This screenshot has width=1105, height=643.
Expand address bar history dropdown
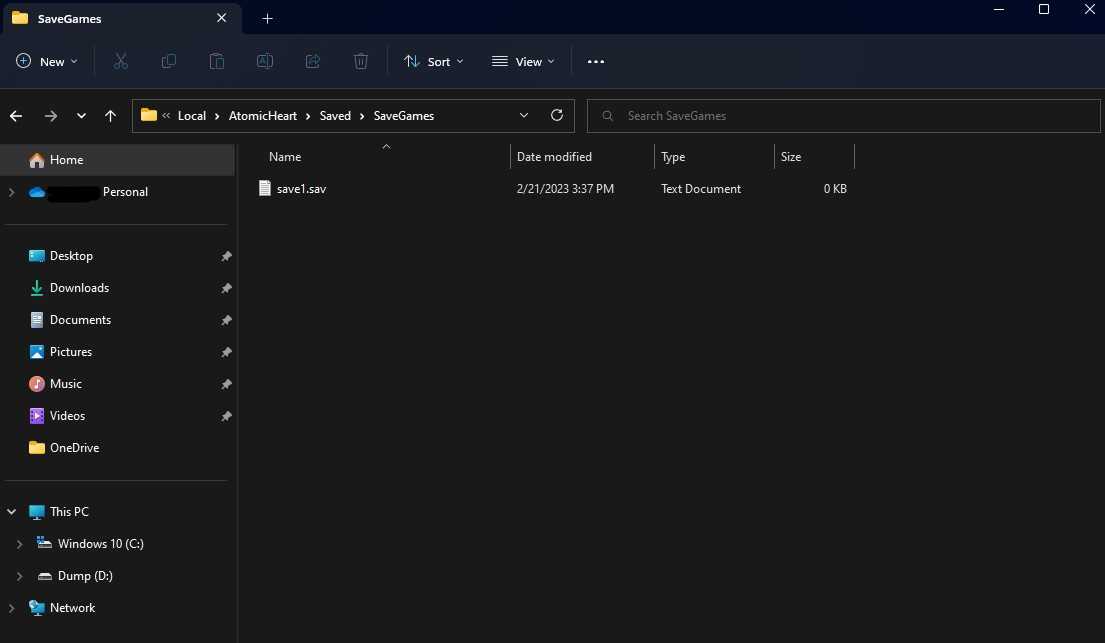pyautogui.click(x=524, y=115)
